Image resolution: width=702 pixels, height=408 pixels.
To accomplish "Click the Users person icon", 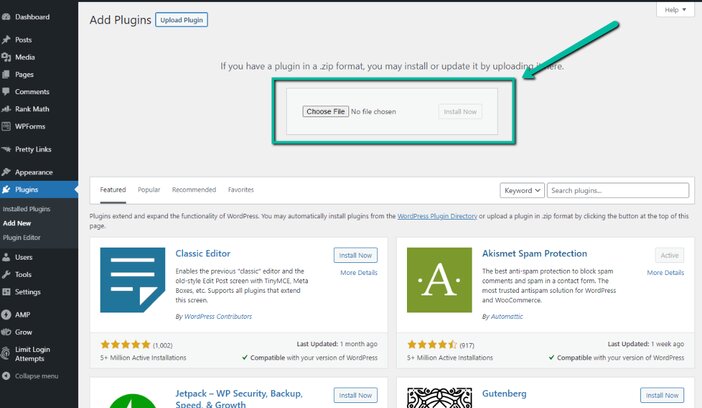I will click(6, 257).
